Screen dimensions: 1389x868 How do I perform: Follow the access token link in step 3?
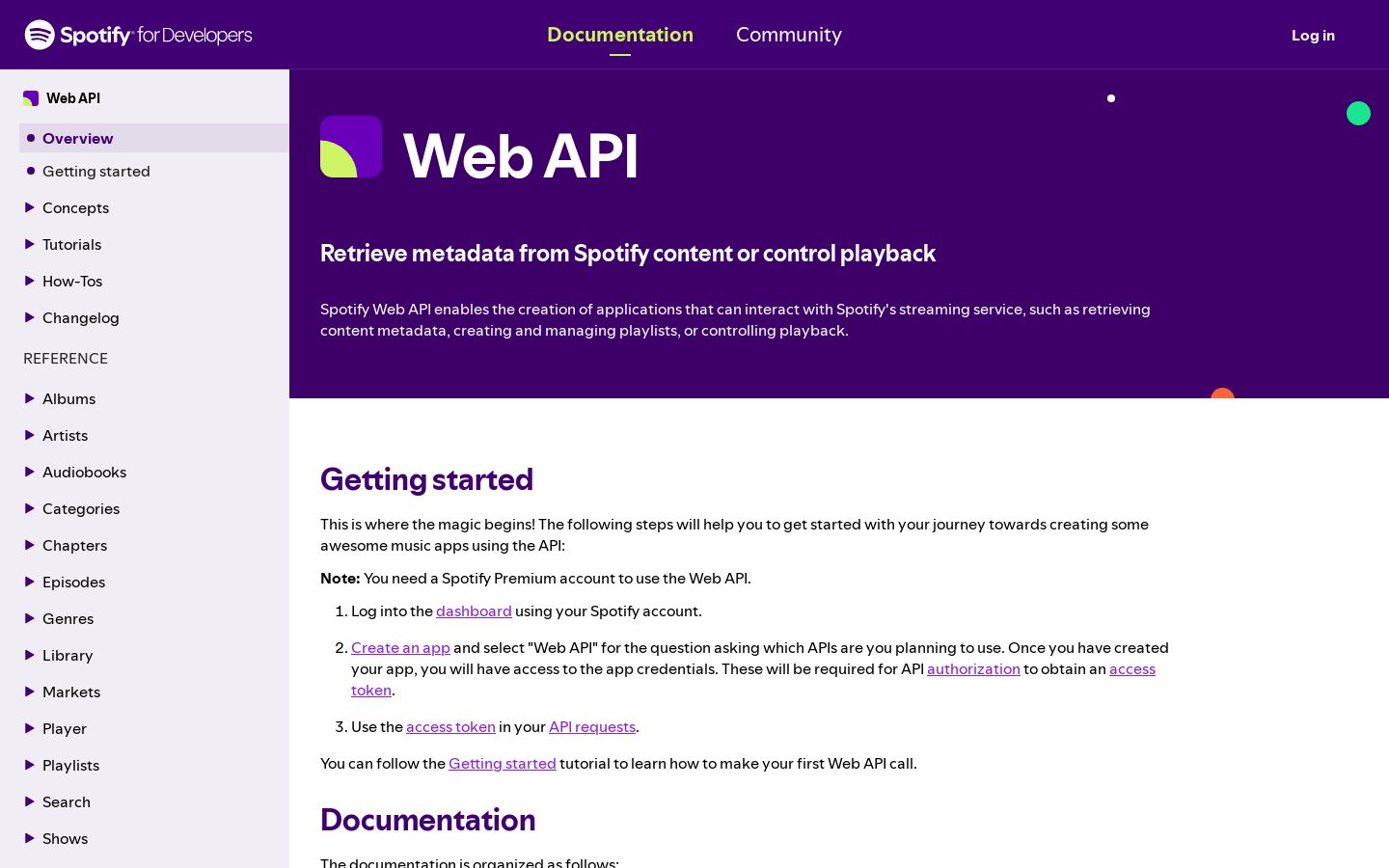(x=450, y=726)
